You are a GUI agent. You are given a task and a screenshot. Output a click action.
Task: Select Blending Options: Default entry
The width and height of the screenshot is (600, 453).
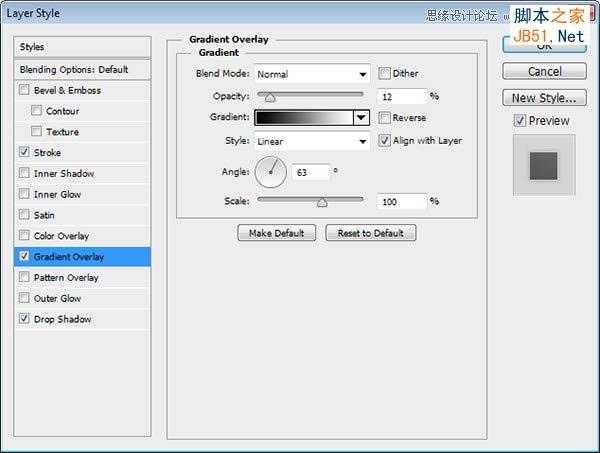click(84, 70)
